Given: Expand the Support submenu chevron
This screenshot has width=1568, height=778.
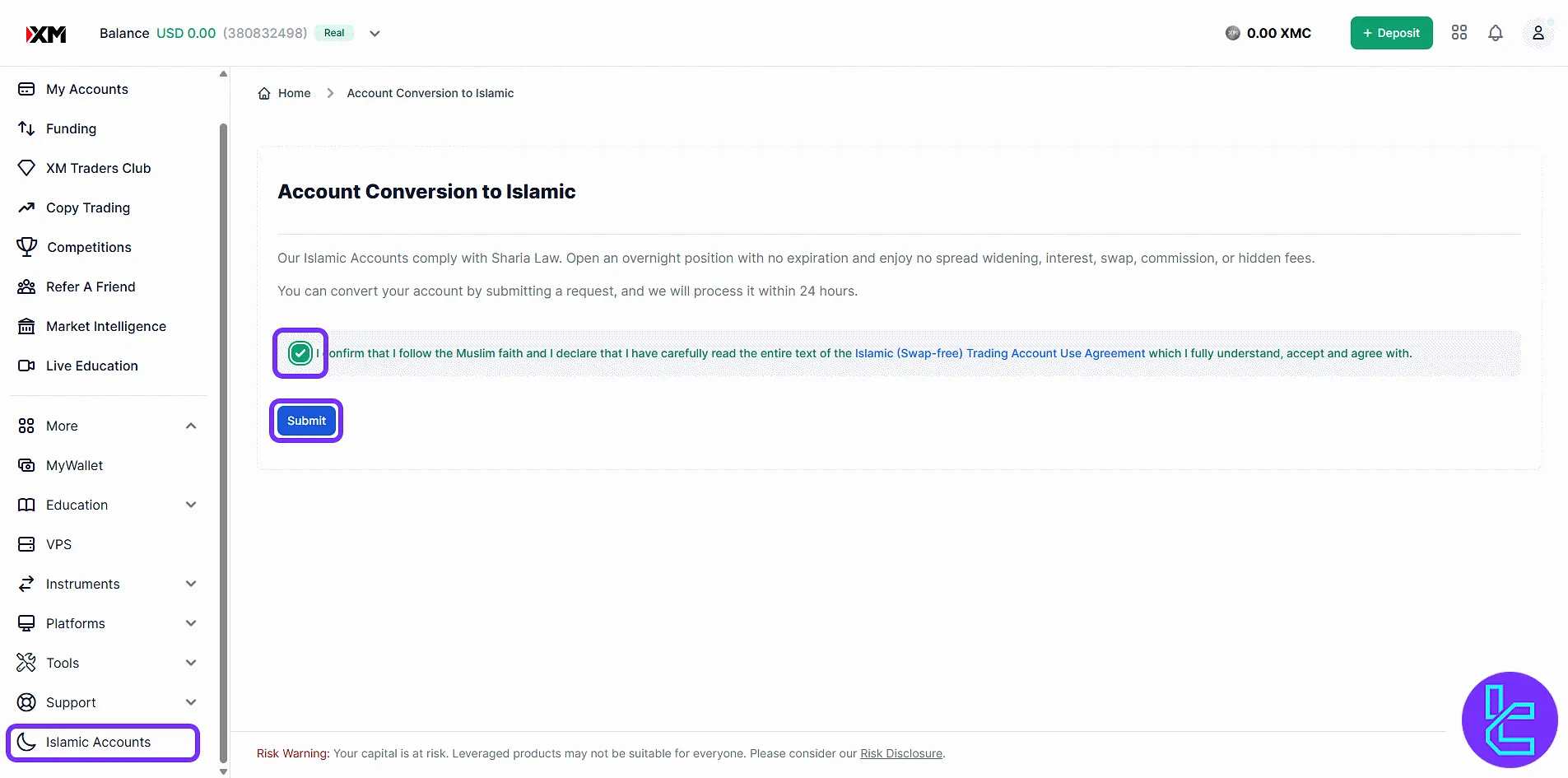Looking at the screenshot, I should (191, 702).
